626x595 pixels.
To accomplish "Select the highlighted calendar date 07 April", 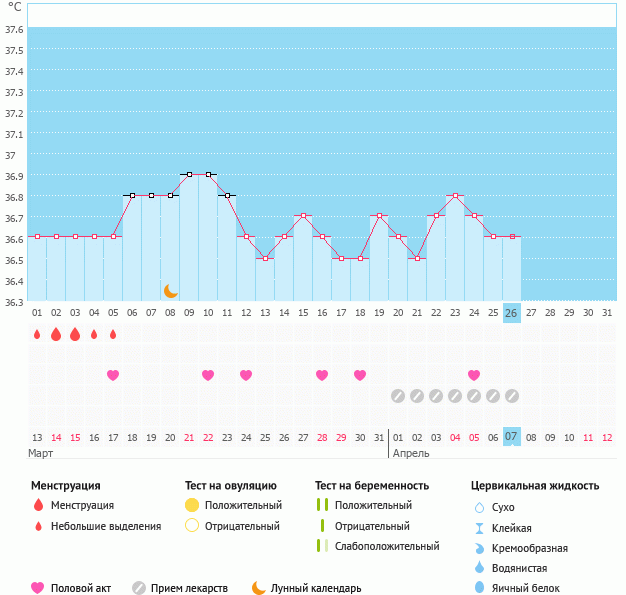I will [x=511, y=437].
